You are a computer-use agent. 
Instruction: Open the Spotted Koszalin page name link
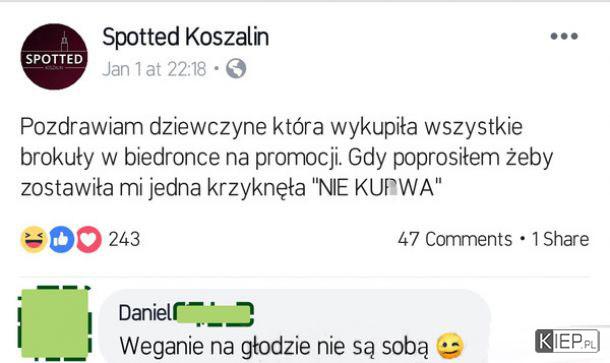click(186, 37)
